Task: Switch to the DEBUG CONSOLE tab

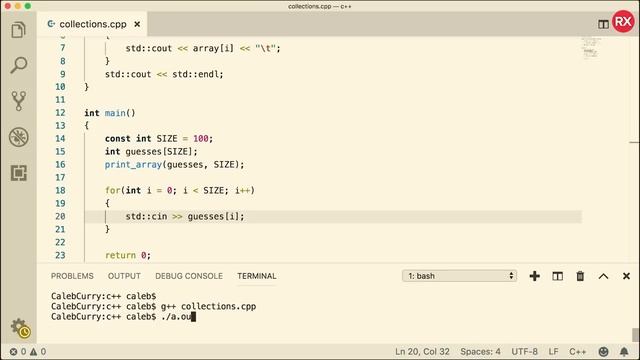Action: point(189,276)
